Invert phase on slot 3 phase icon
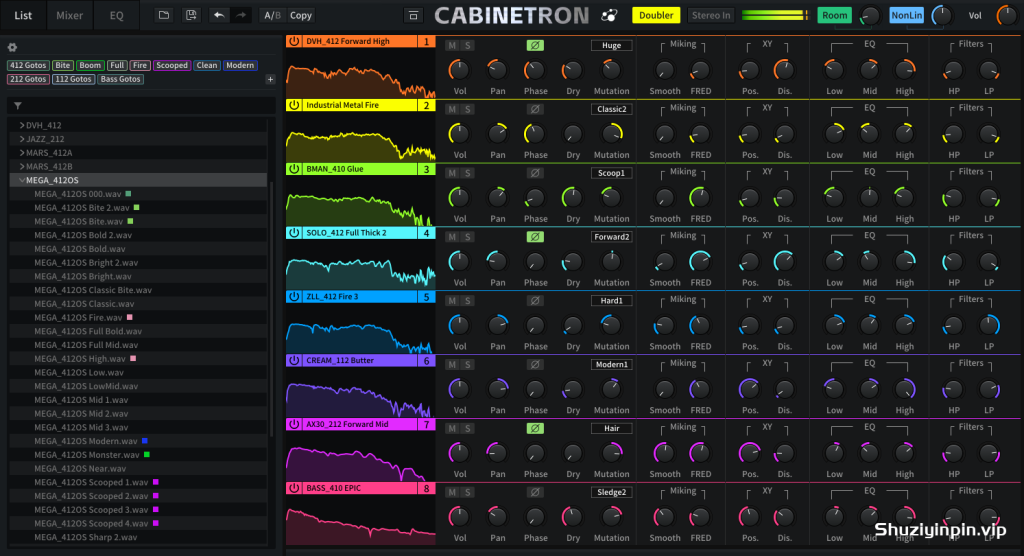1024x556 pixels. (535, 173)
